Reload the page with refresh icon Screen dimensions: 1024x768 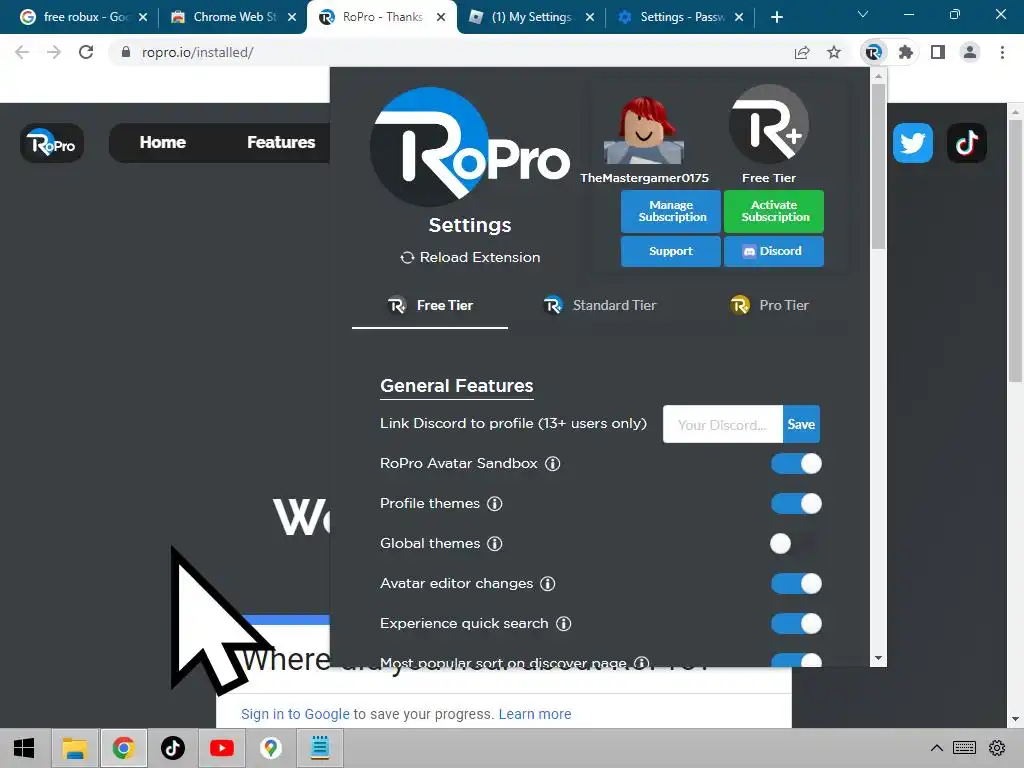[x=86, y=52]
